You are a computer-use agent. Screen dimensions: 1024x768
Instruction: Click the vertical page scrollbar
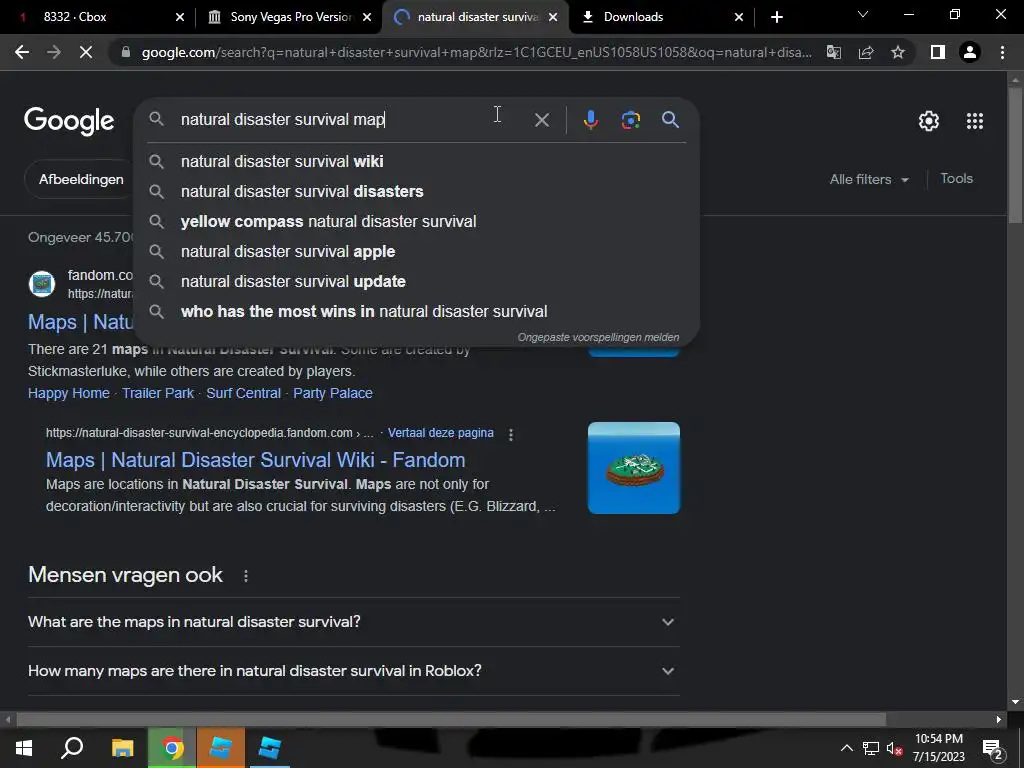pos(1015,157)
